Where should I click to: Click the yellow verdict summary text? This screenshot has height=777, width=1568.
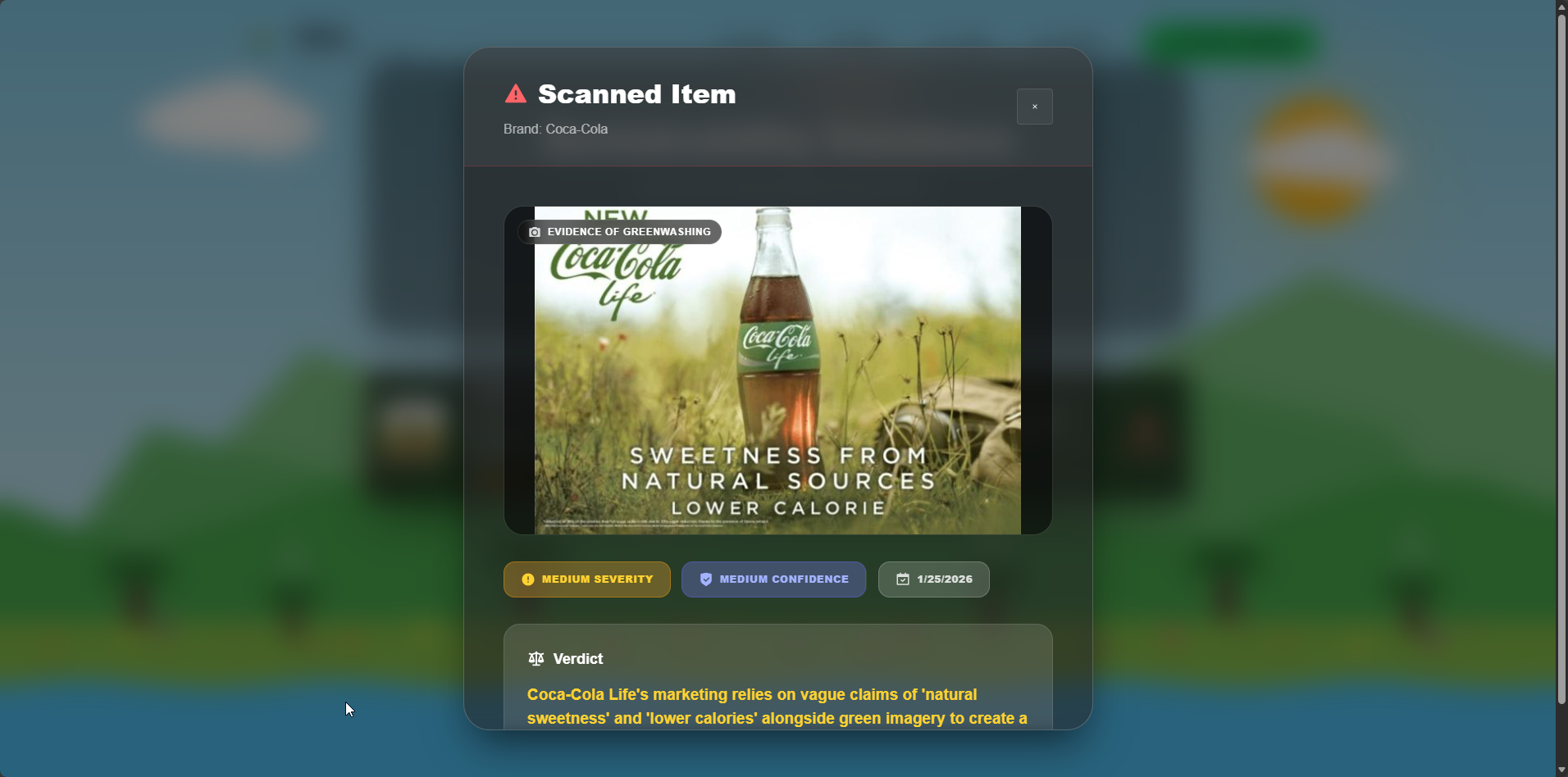tap(777, 707)
